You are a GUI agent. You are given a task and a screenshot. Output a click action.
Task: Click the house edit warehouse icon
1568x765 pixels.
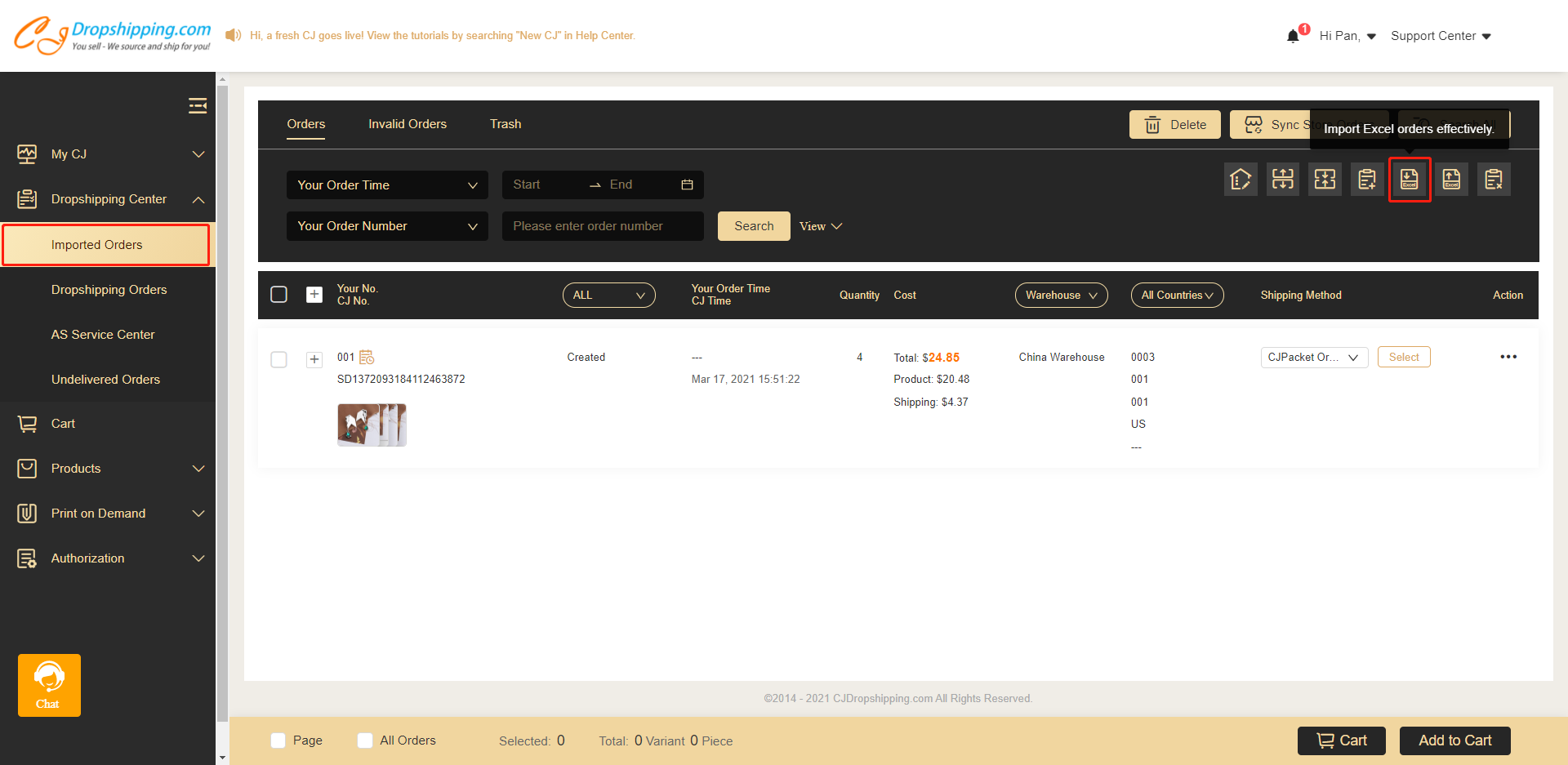(x=1241, y=180)
